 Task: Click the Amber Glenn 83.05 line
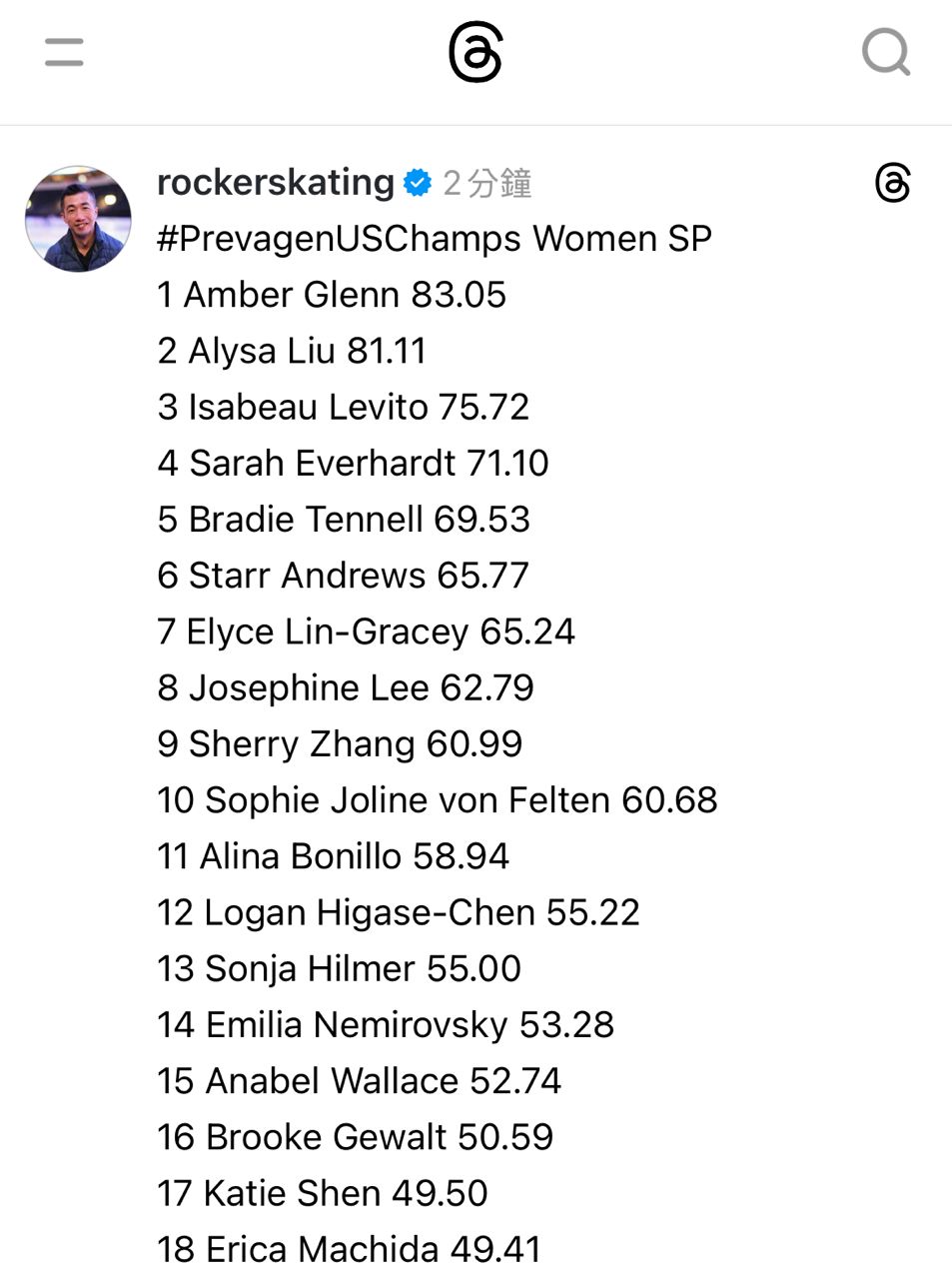coord(332,295)
